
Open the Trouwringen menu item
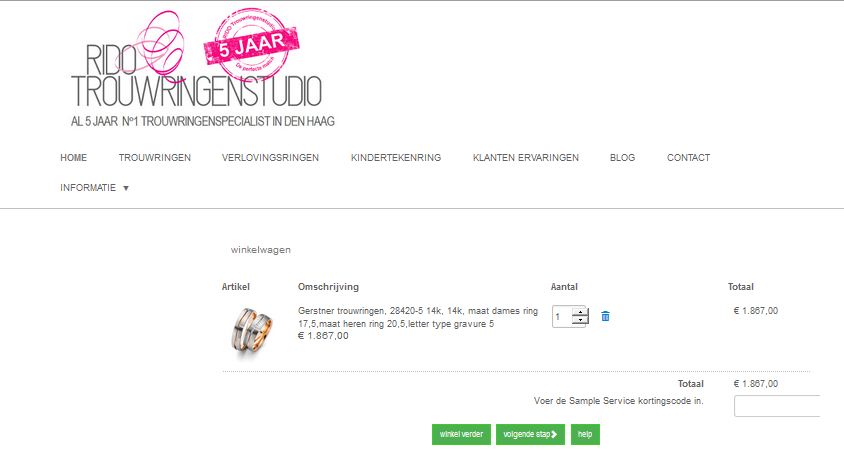pyautogui.click(x=154, y=158)
